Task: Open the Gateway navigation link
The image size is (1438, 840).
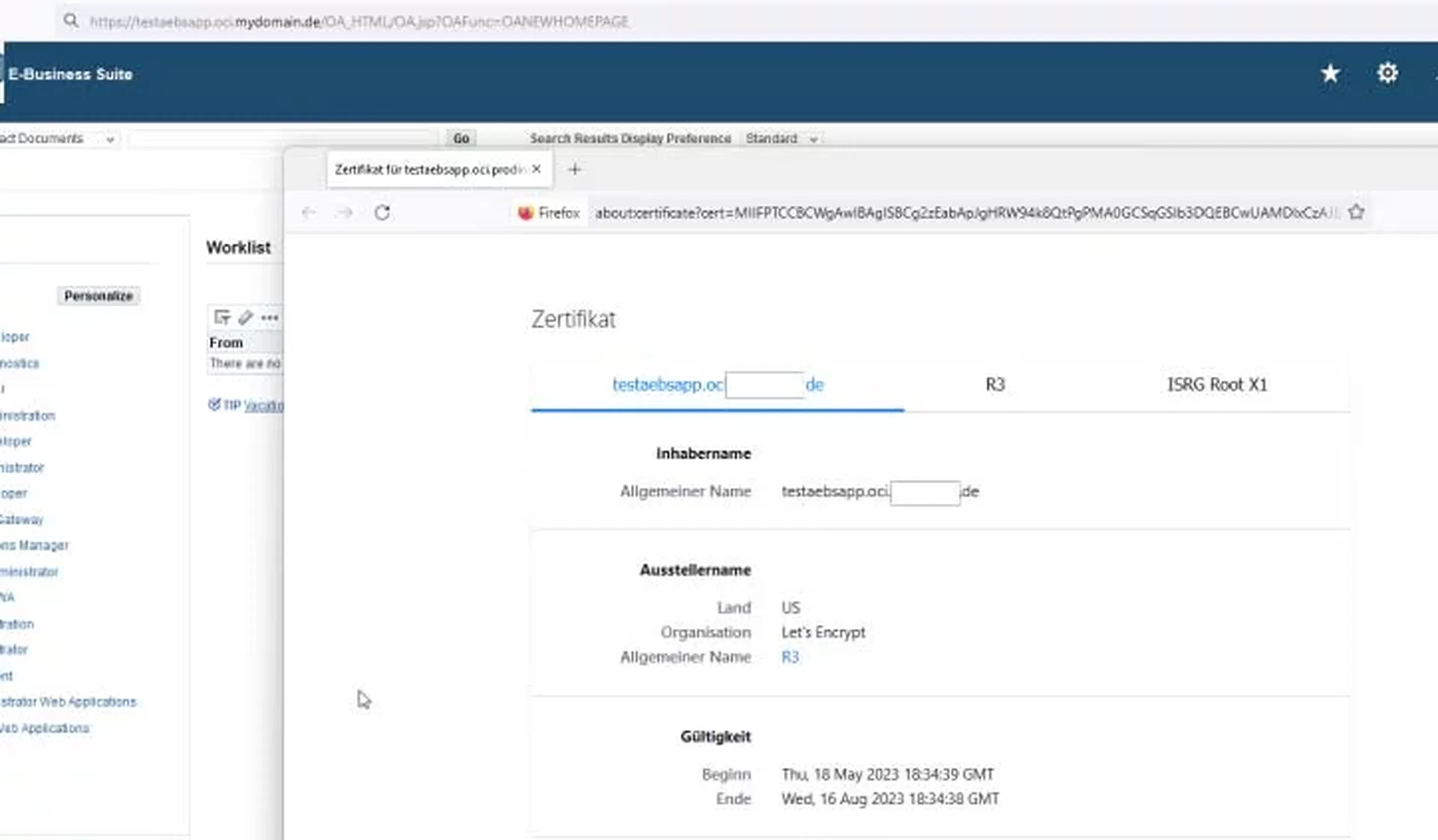Action: [21, 520]
